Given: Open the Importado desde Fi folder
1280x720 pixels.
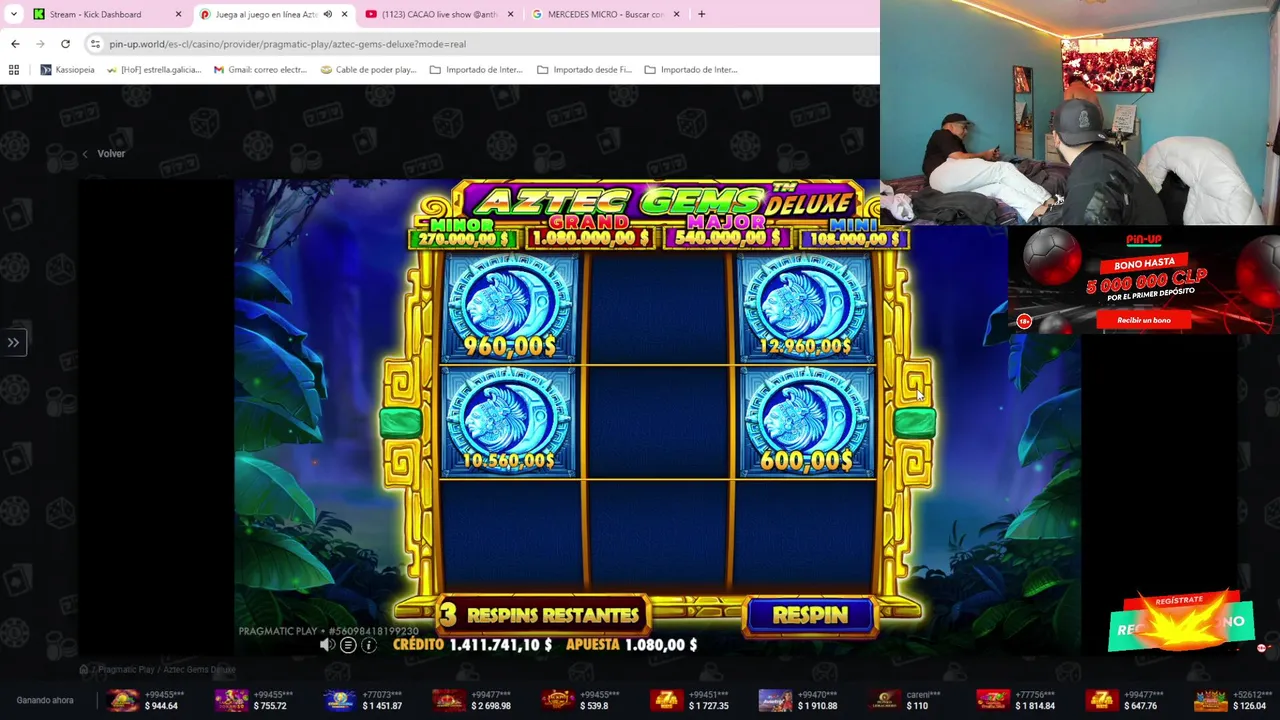Looking at the screenshot, I should coord(584,70).
